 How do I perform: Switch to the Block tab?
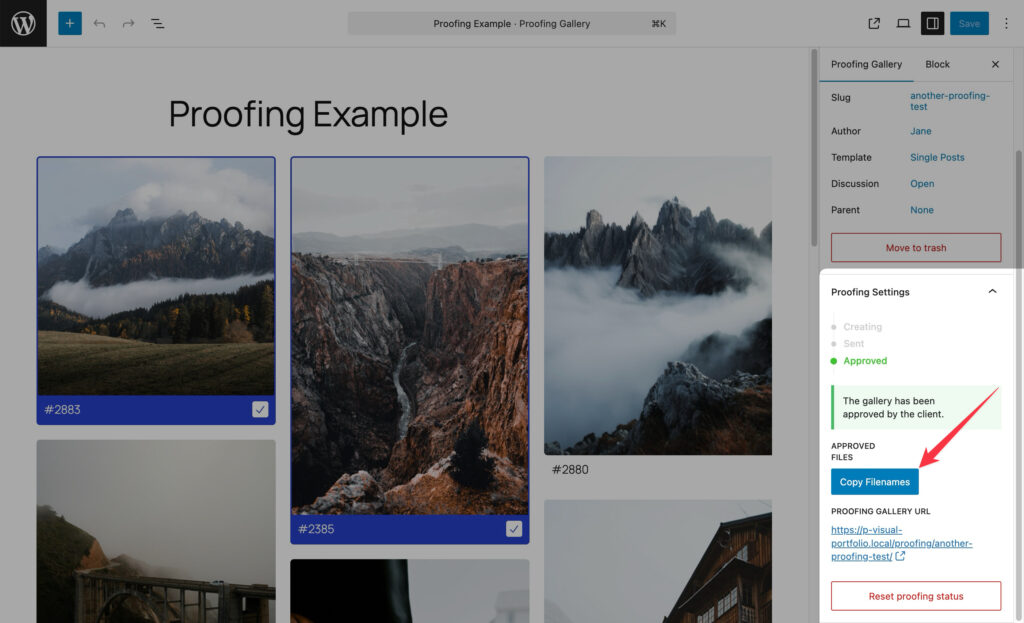click(937, 64)
